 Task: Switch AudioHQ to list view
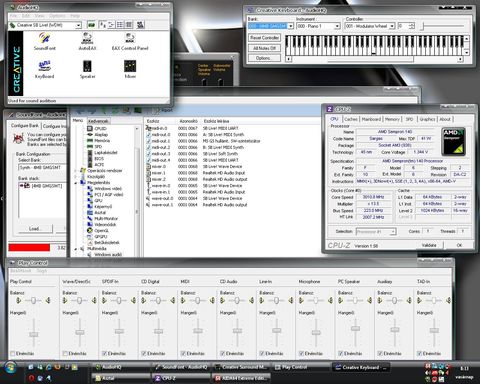click(x=120, y=25)
